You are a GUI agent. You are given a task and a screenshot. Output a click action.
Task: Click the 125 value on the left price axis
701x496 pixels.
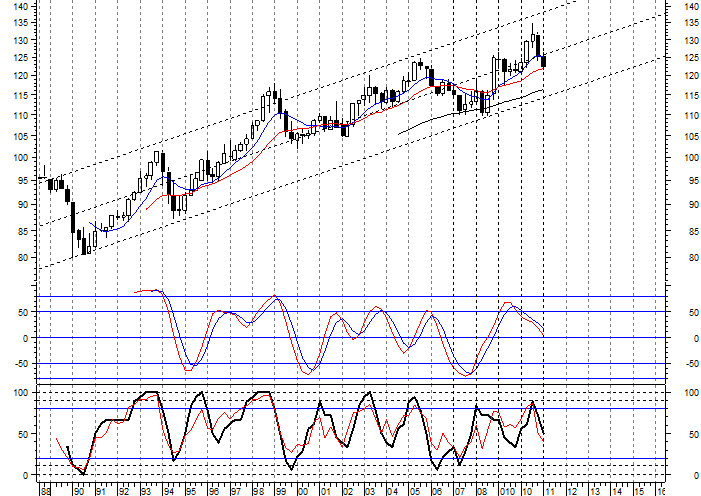[x=20, y=58]
